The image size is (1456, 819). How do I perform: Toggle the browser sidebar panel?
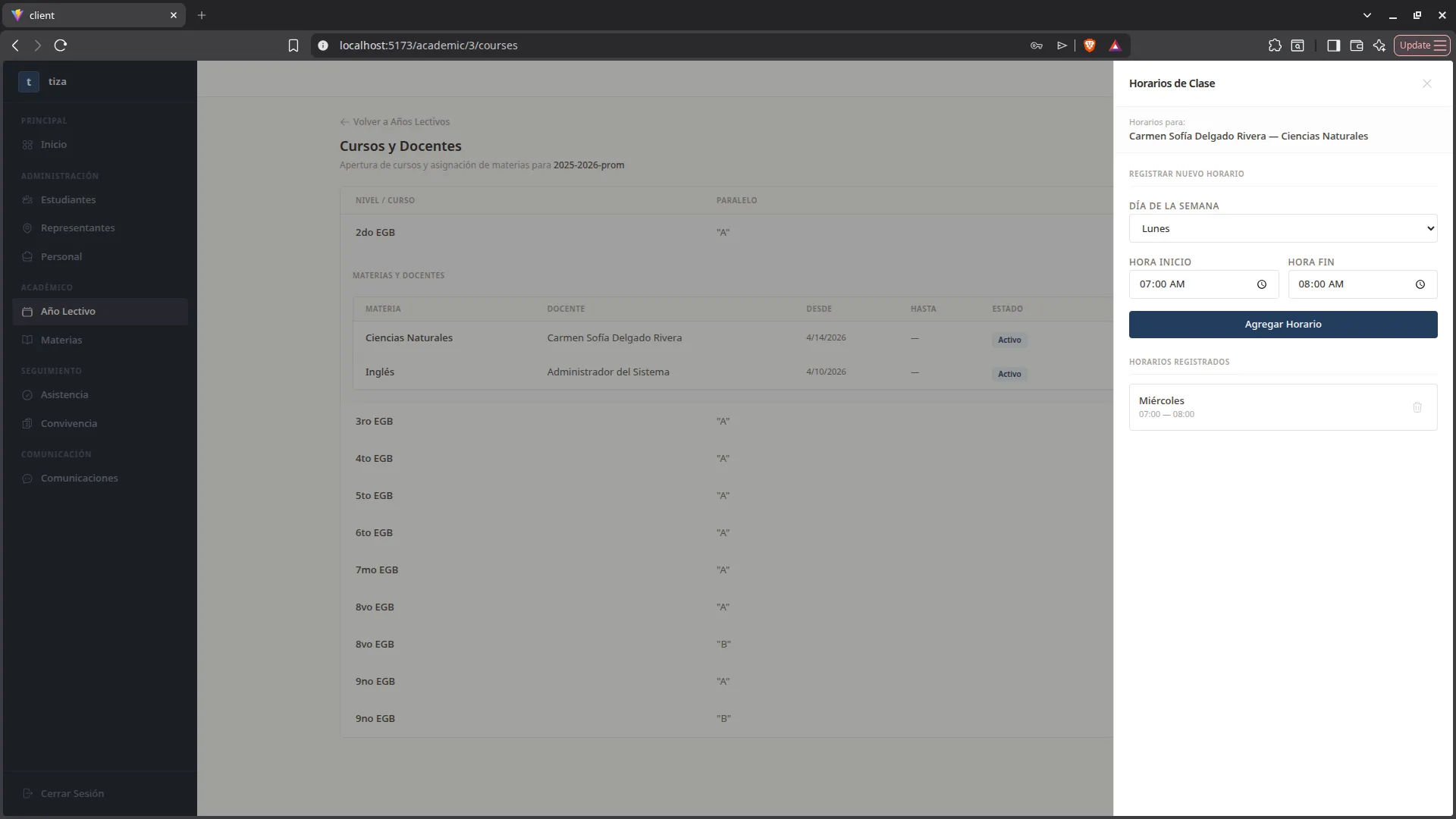coord(1332,45)
